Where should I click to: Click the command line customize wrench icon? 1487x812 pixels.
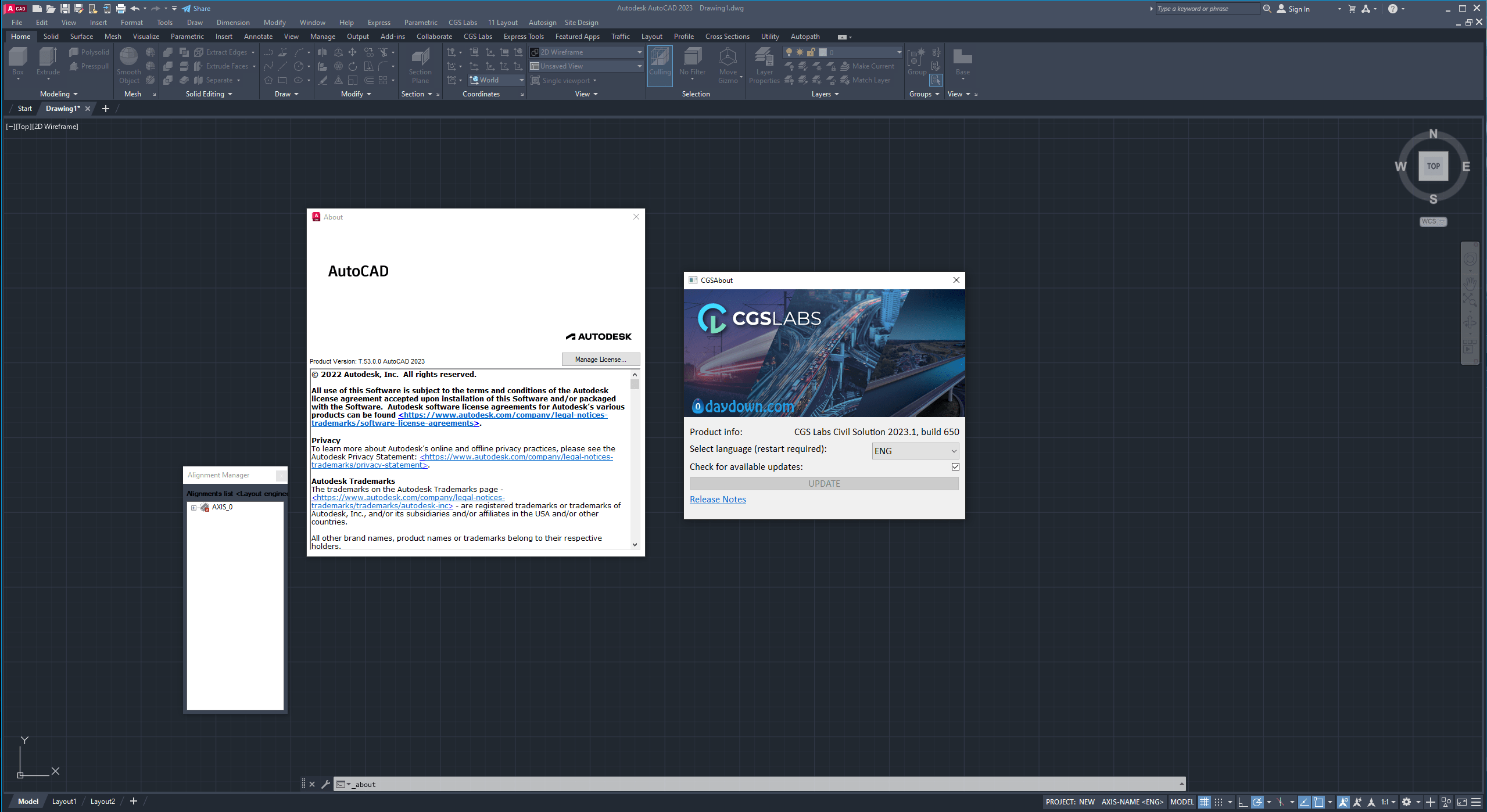325,784
